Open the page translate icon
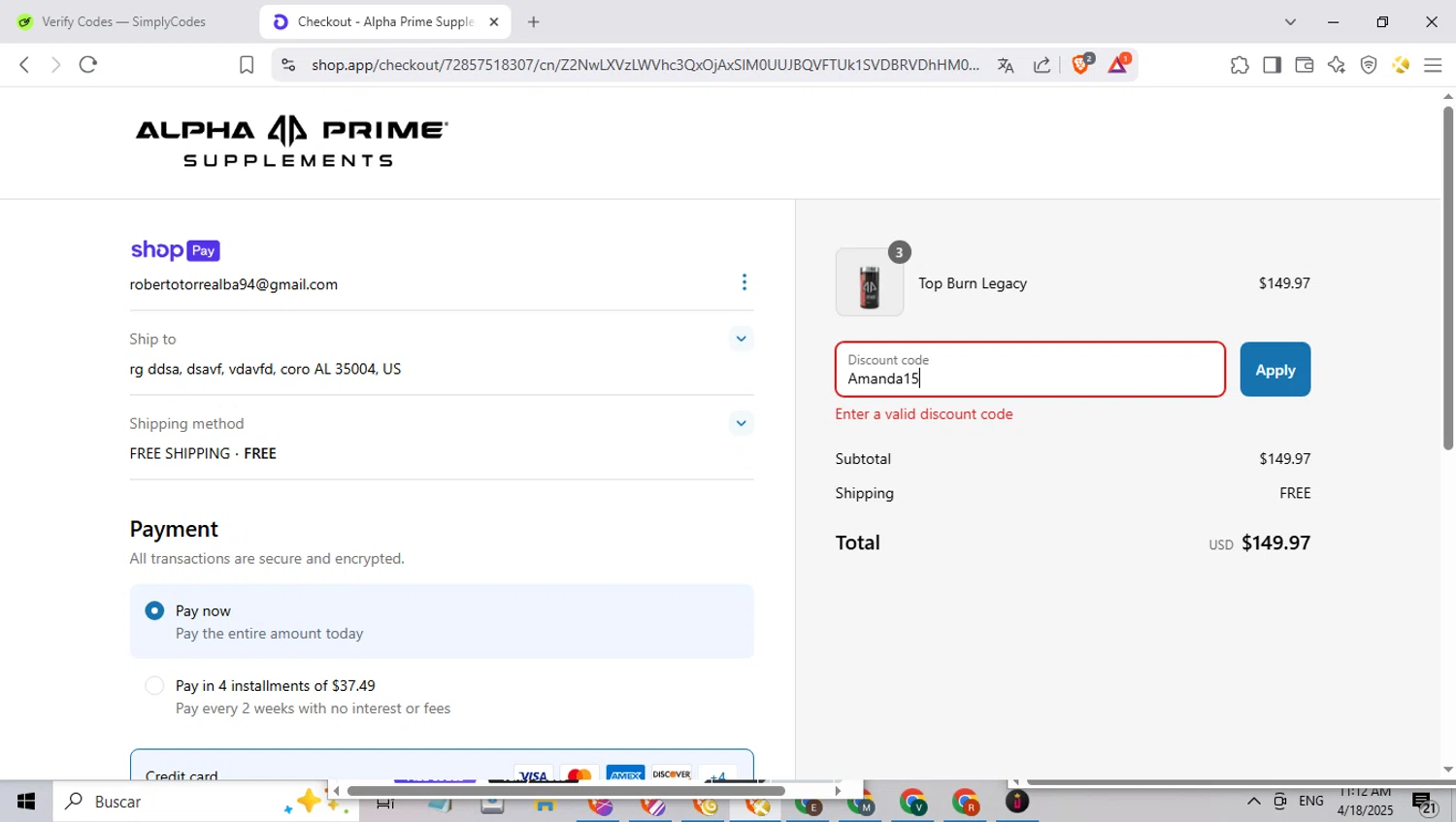The image size is (1456, 822). tap(1006, 65)
